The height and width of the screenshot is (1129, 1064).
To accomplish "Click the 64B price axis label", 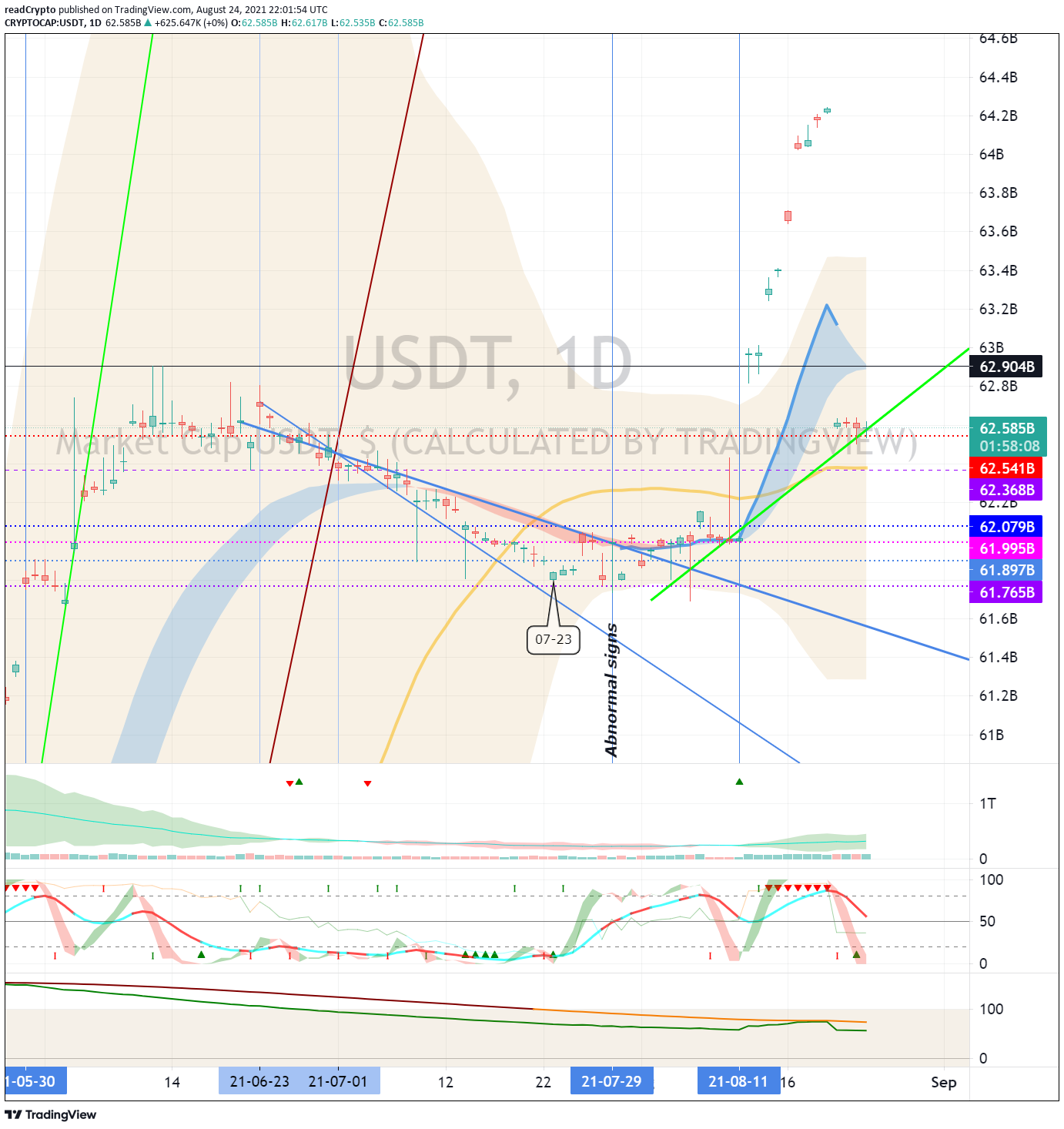I will pos(992,154).
